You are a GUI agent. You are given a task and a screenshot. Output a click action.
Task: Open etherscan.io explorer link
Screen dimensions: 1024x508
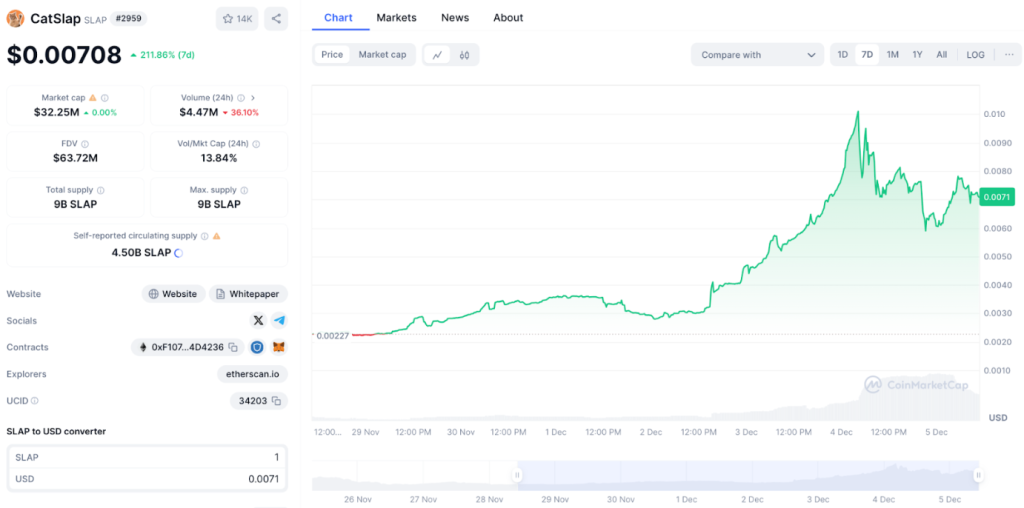[253, 374]
